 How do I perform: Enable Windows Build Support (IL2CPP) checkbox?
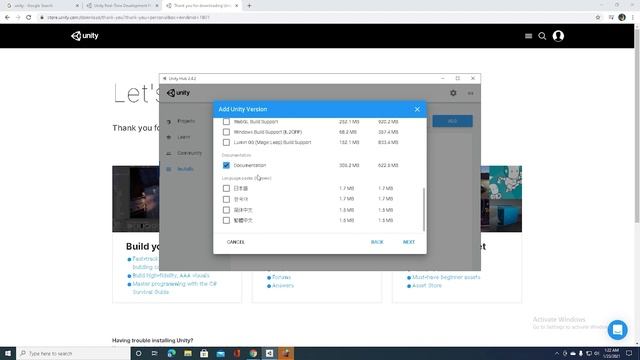pyautogui.click(x=226, y=132)
